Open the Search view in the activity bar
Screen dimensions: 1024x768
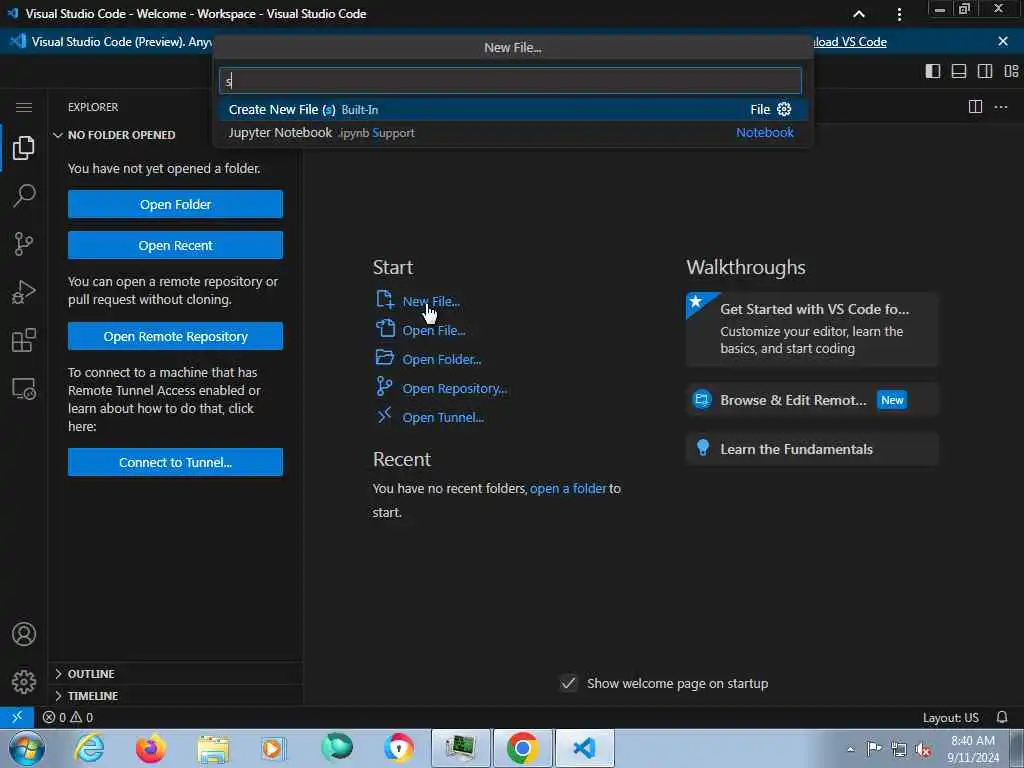click(24, 196)
